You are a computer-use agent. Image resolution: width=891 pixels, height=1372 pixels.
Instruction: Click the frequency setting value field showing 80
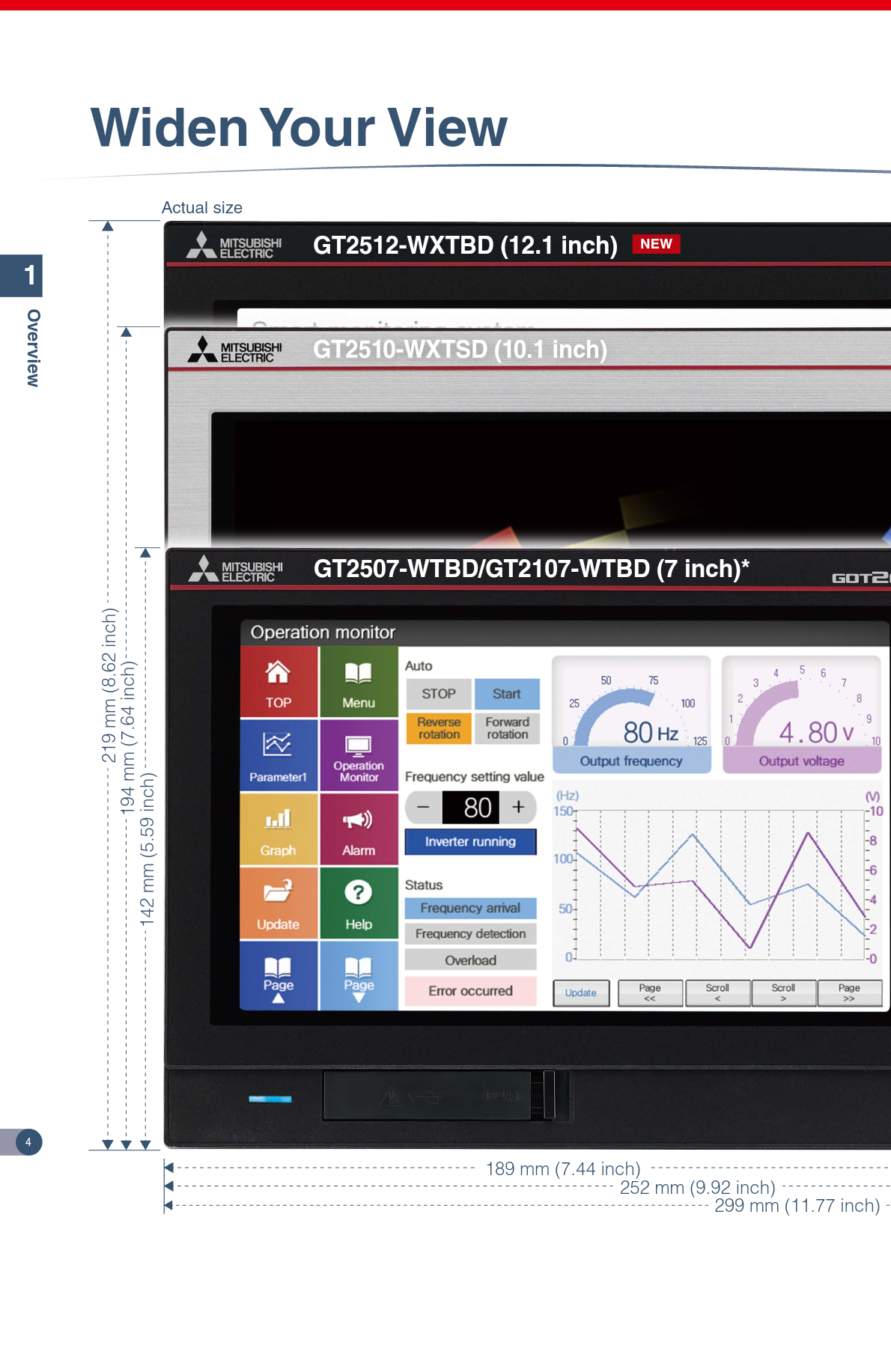tap(471, 808)
